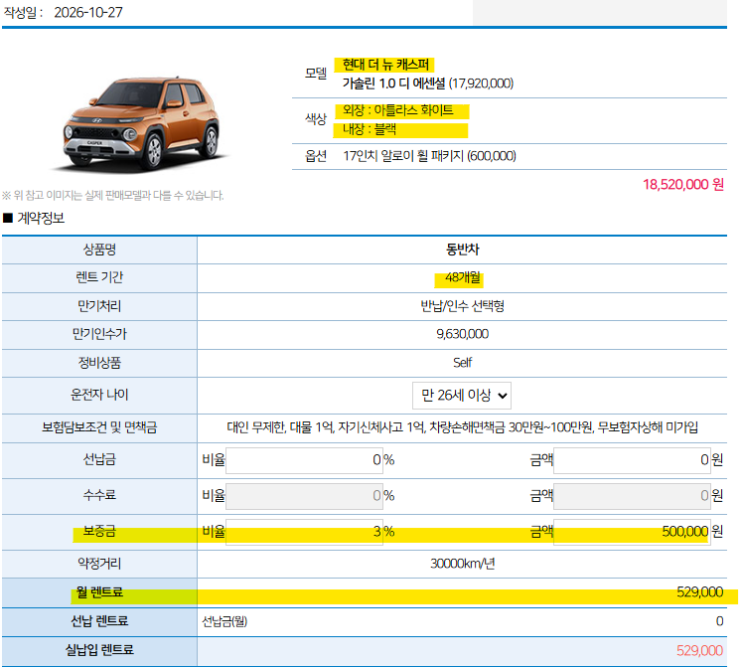This screenshot has width=743, height=667.
Task: Click the total price 18,520,000 원
Action: tap(683, 184)
